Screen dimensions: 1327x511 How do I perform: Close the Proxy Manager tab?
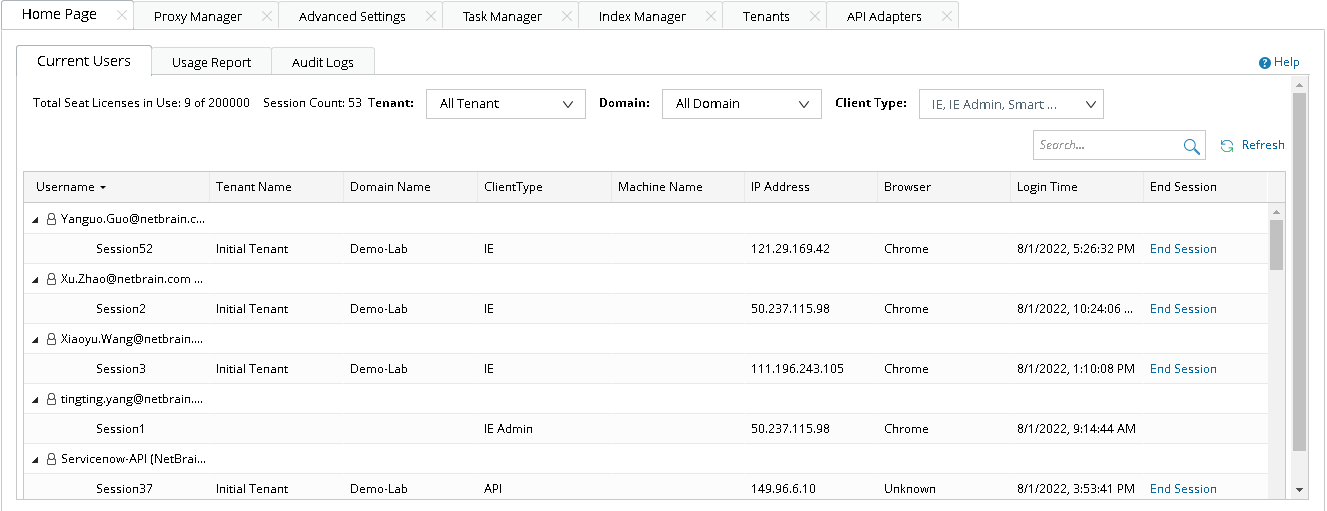click(x=266, y=17)
